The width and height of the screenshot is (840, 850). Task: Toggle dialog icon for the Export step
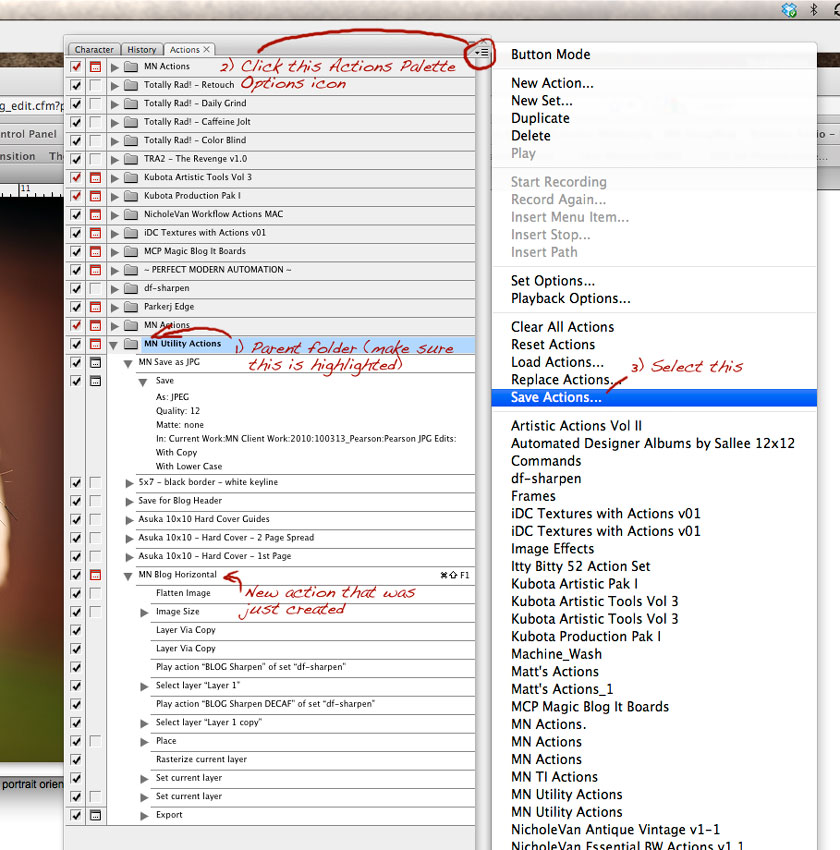pyautogui.click(x=95, y=815)
